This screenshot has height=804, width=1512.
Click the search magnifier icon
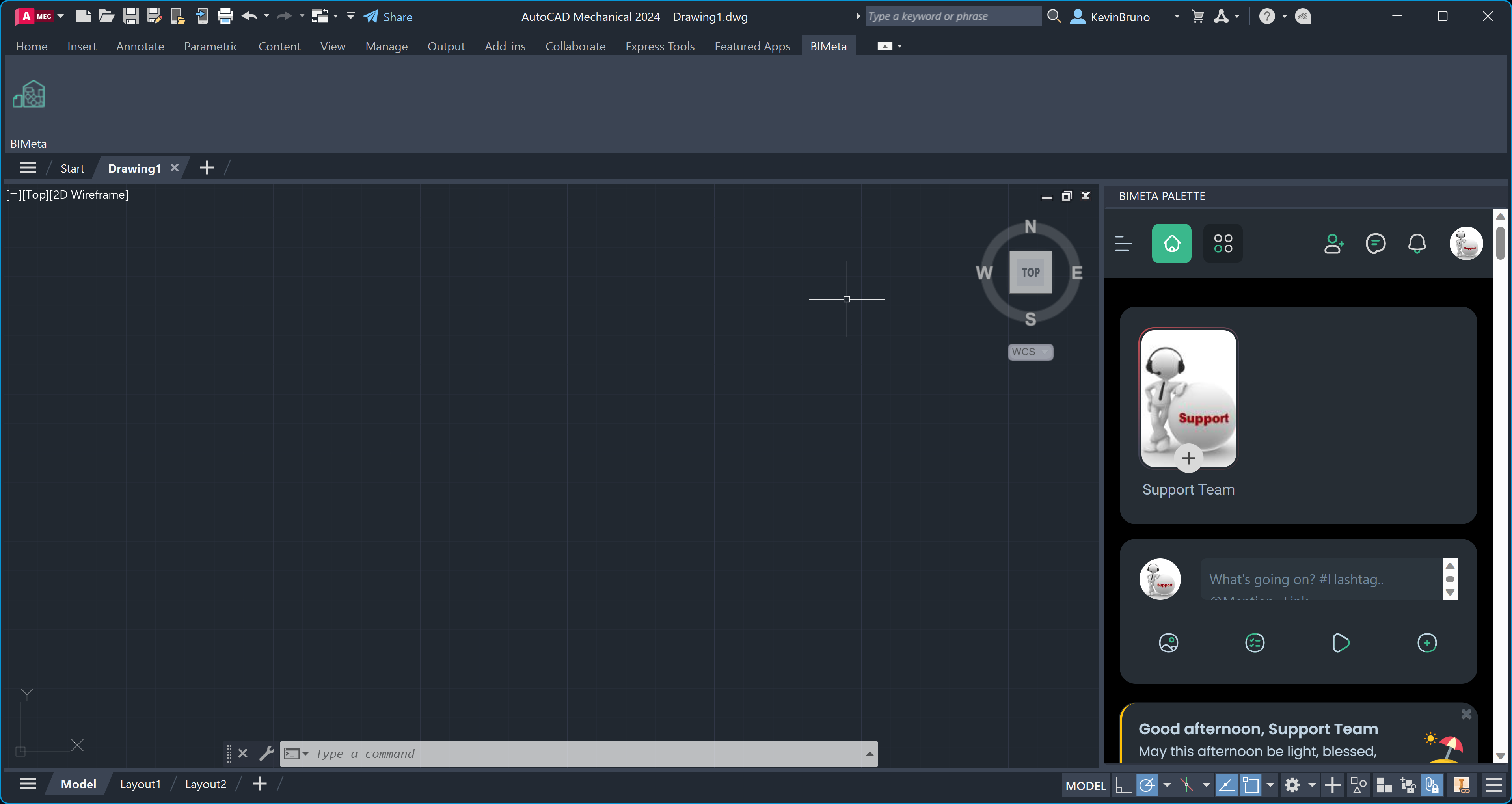pos(1054,17)
